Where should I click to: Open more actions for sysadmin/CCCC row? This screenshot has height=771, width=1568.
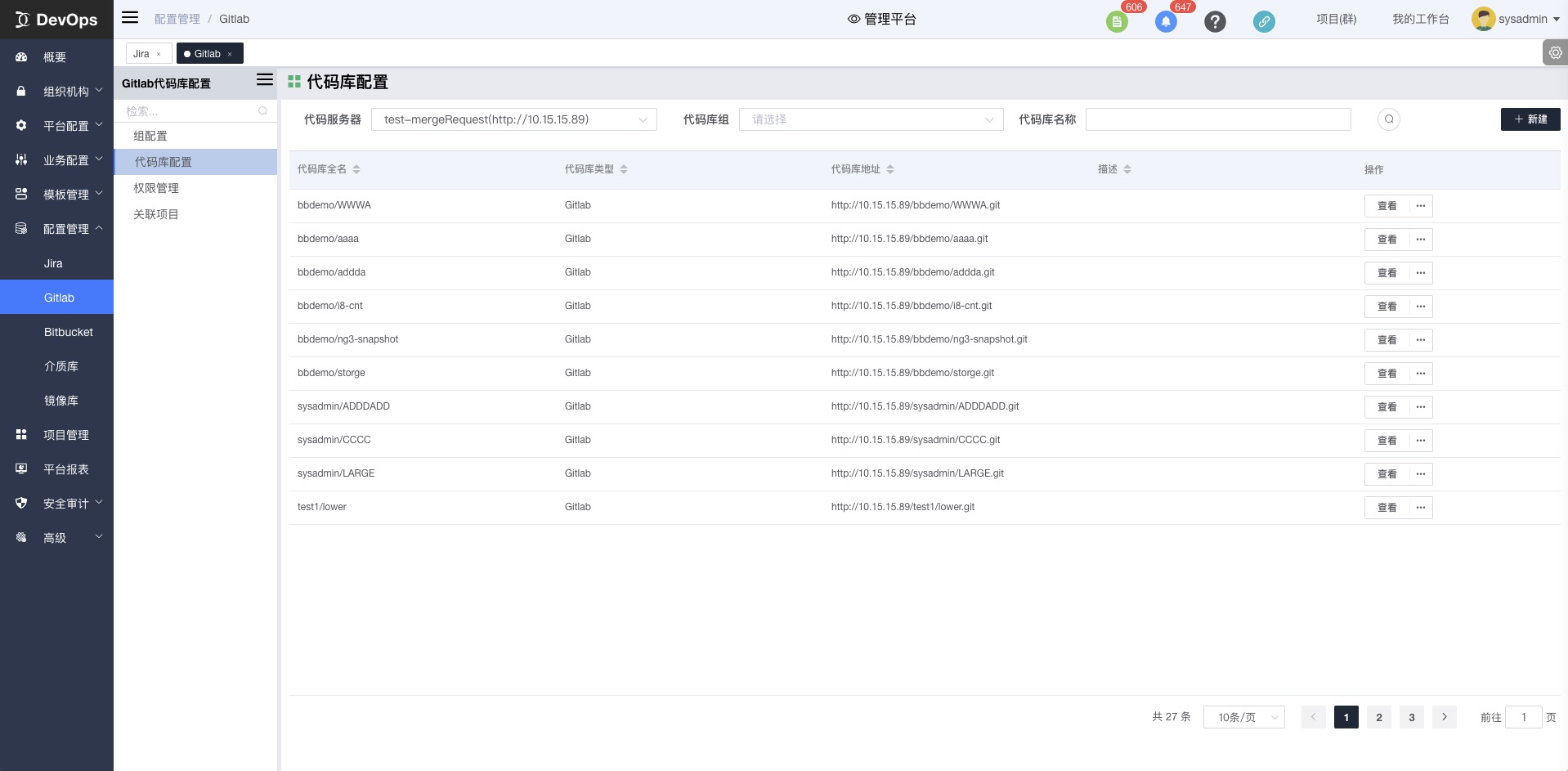(x=1421, y=441)
